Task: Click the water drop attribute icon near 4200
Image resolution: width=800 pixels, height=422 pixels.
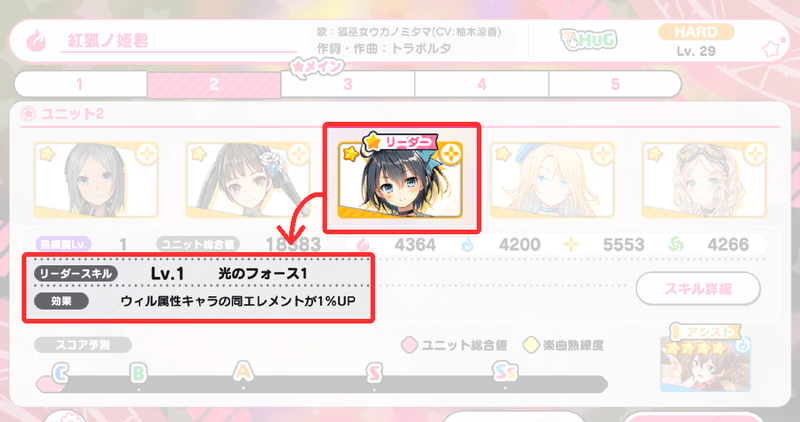Action: (x=467, y=245)
